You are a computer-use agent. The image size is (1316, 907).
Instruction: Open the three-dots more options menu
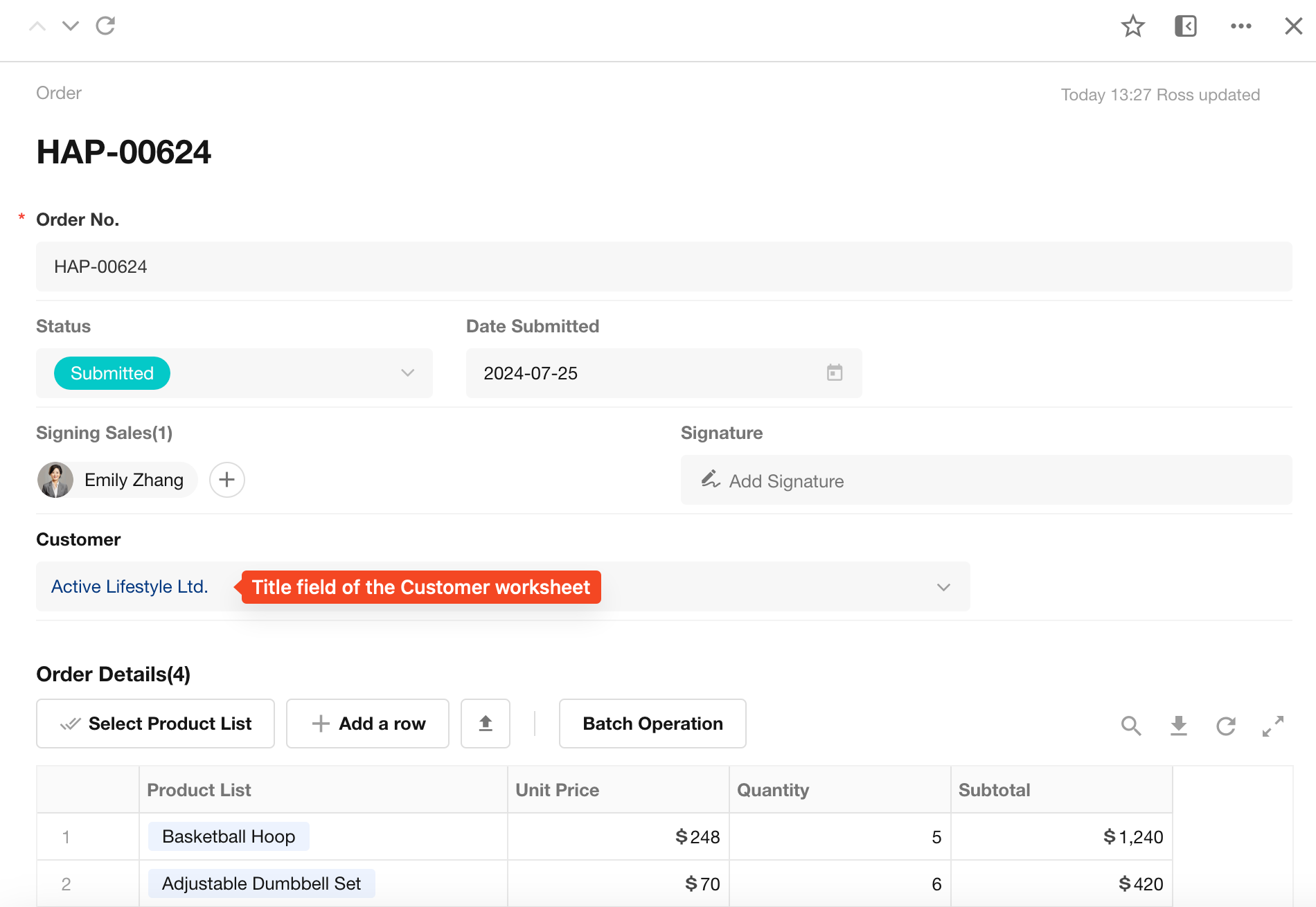(x=1241, y=26)
